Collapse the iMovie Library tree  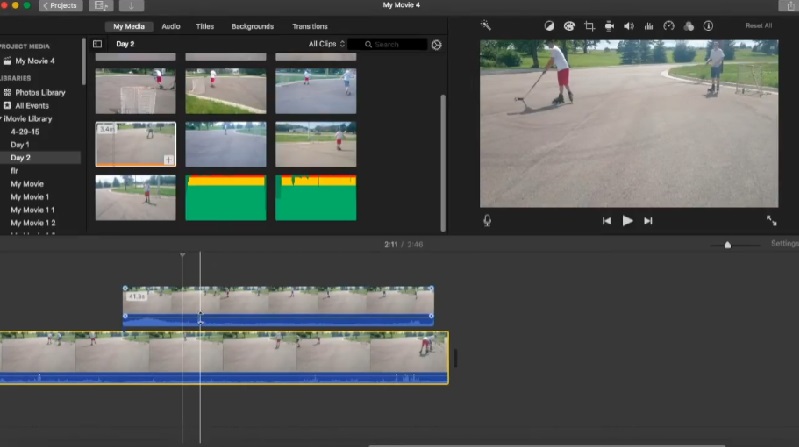pyautogui.click(x=1, y=119)
